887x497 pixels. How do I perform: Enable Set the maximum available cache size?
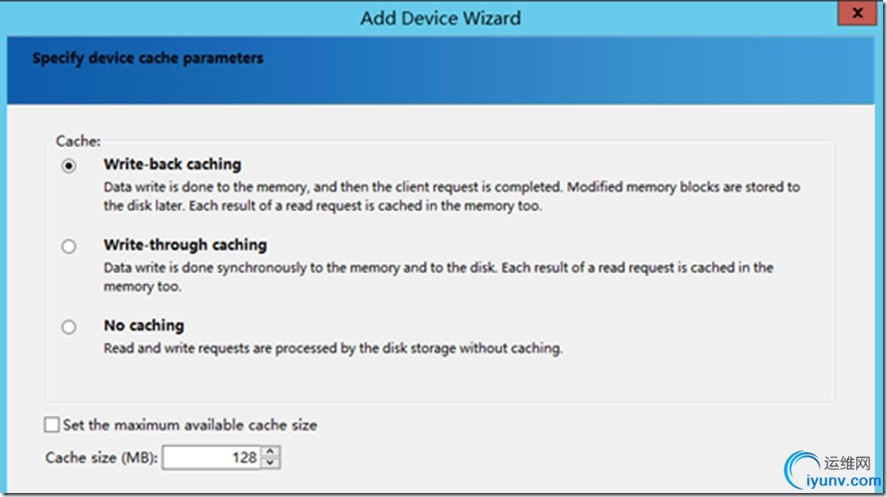52,425
